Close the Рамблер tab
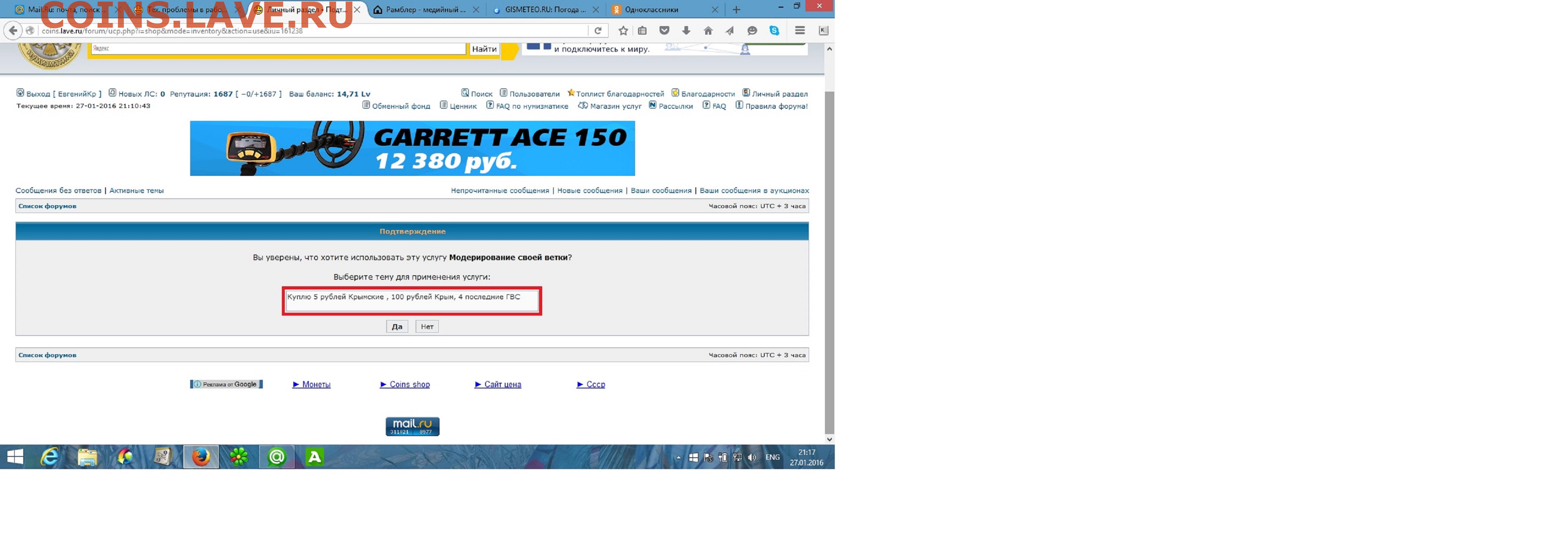 click(476, 10)
